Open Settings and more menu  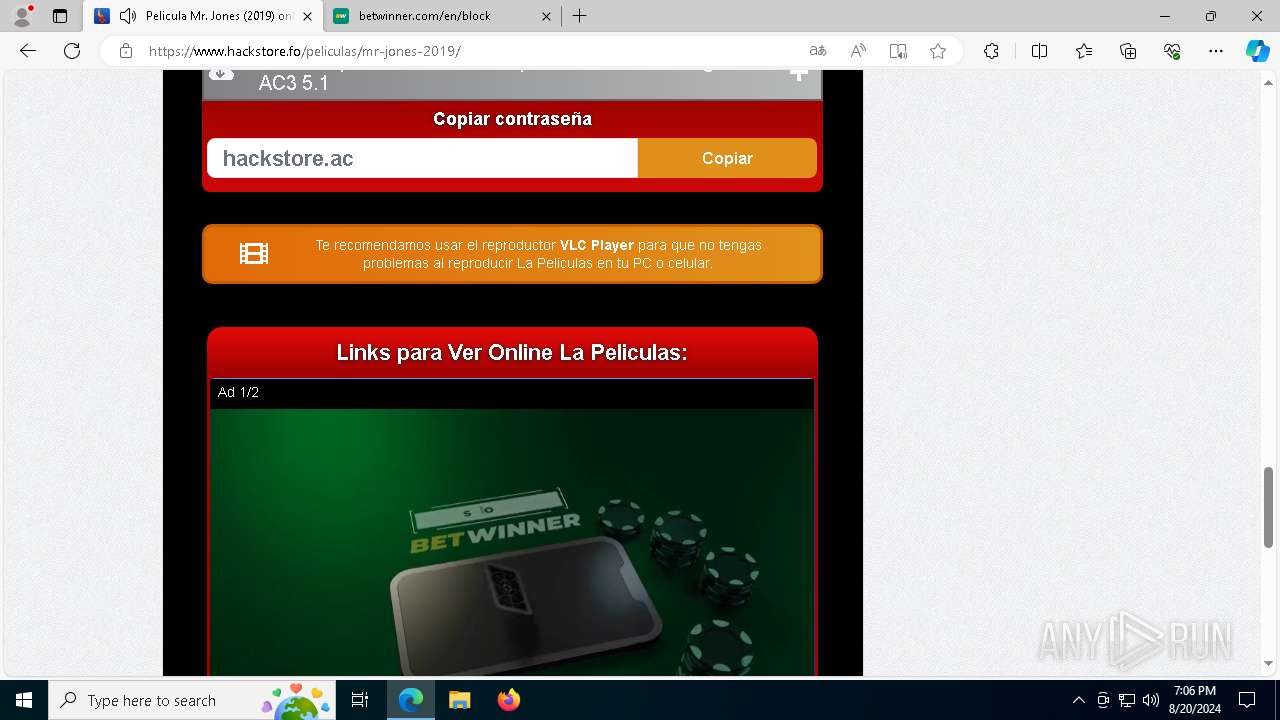[x=1216, y=51]
